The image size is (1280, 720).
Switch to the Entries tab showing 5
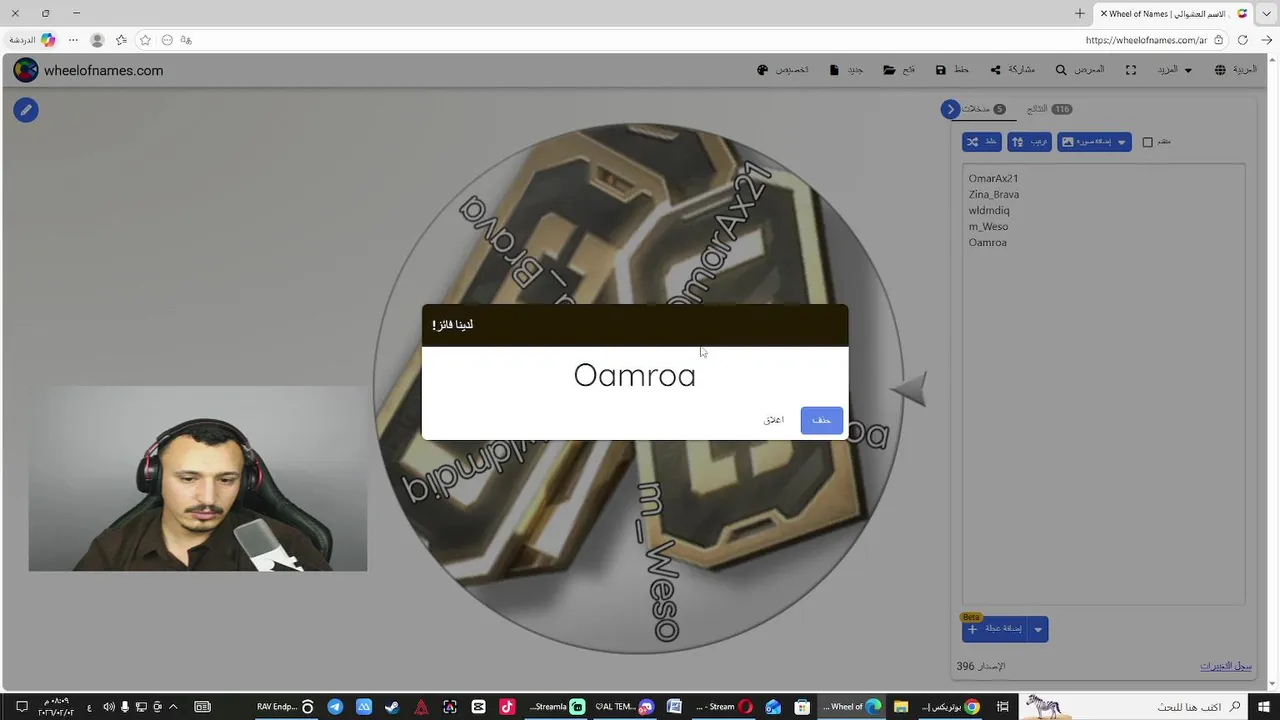(x=984, y=109)
